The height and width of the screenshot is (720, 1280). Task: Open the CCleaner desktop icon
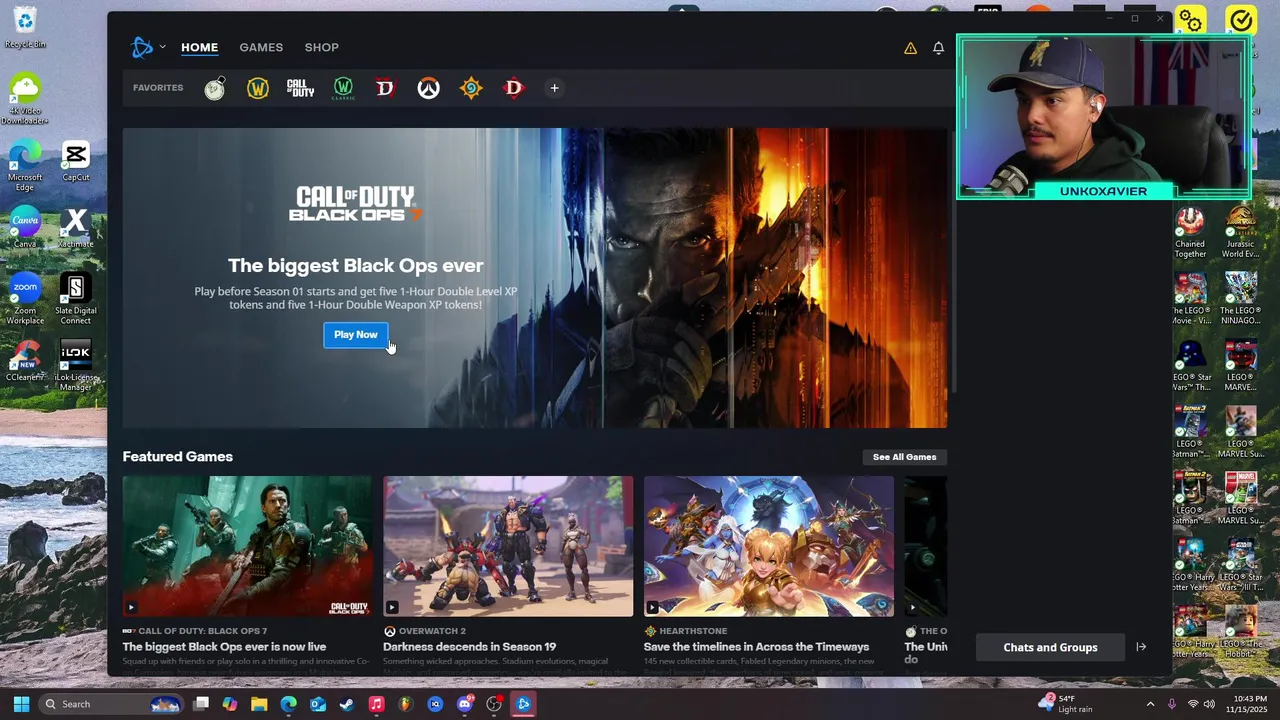pyautogui.click(x=24, y=361)
